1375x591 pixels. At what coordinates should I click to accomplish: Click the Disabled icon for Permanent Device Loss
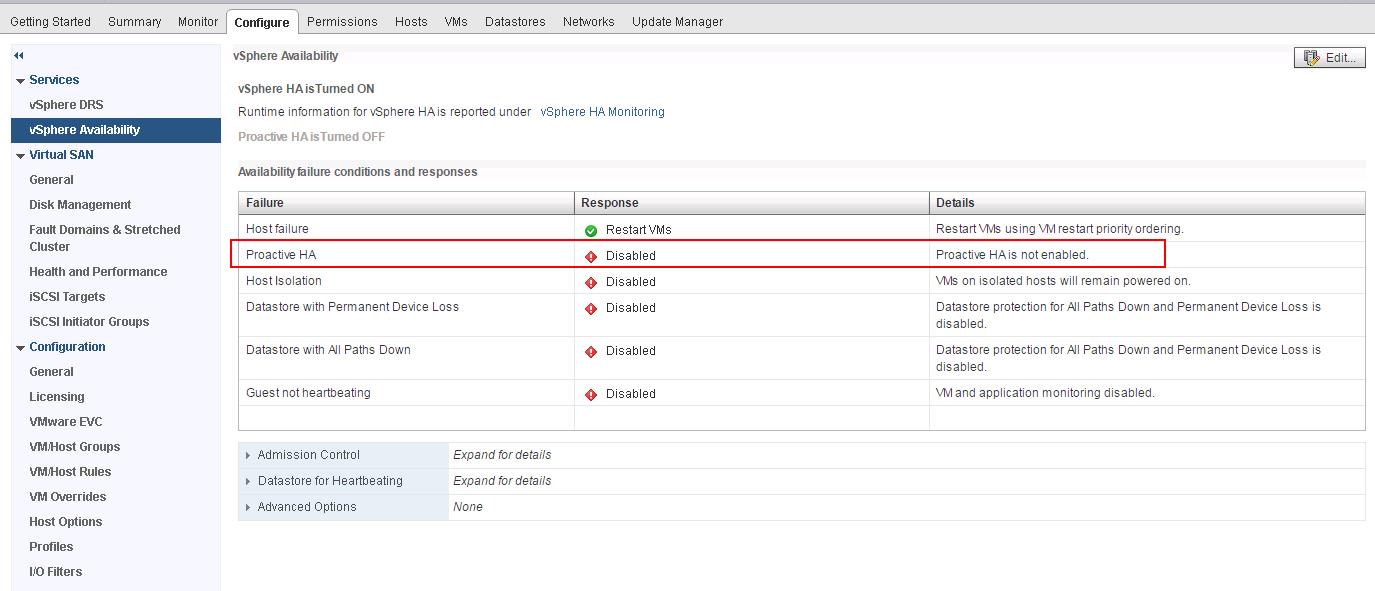[591, 308]
